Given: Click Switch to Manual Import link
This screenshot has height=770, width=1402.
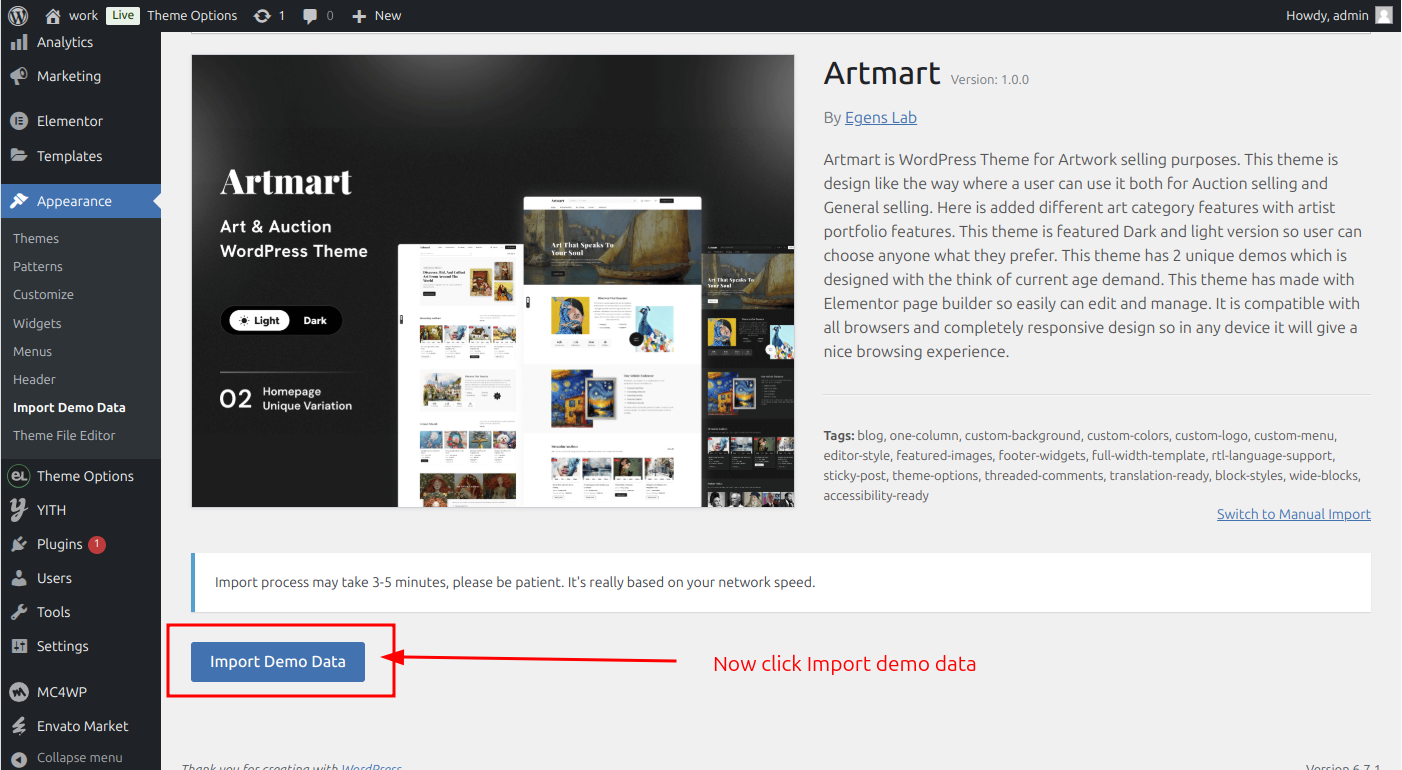Looking at the screenshot, I should pyautogui.click(x=1293, y=514).
